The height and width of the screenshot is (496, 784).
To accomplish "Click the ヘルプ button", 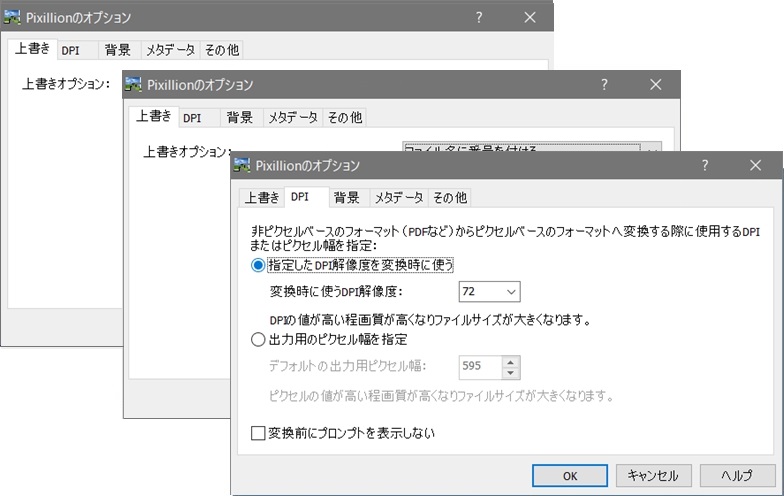I will coord(737,476).
